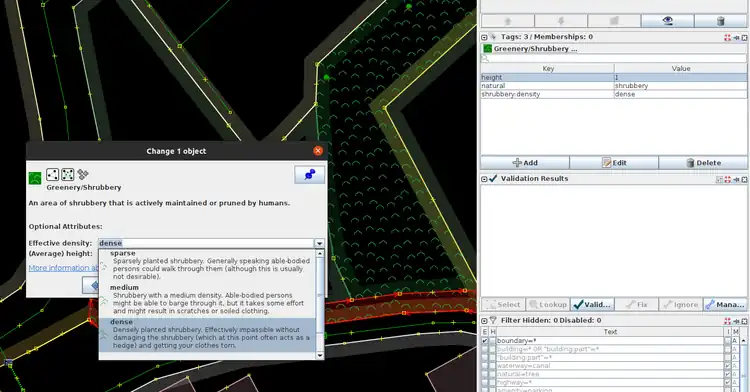Toggle the inverse checkbox for natural=tree filter

point(728,374)
